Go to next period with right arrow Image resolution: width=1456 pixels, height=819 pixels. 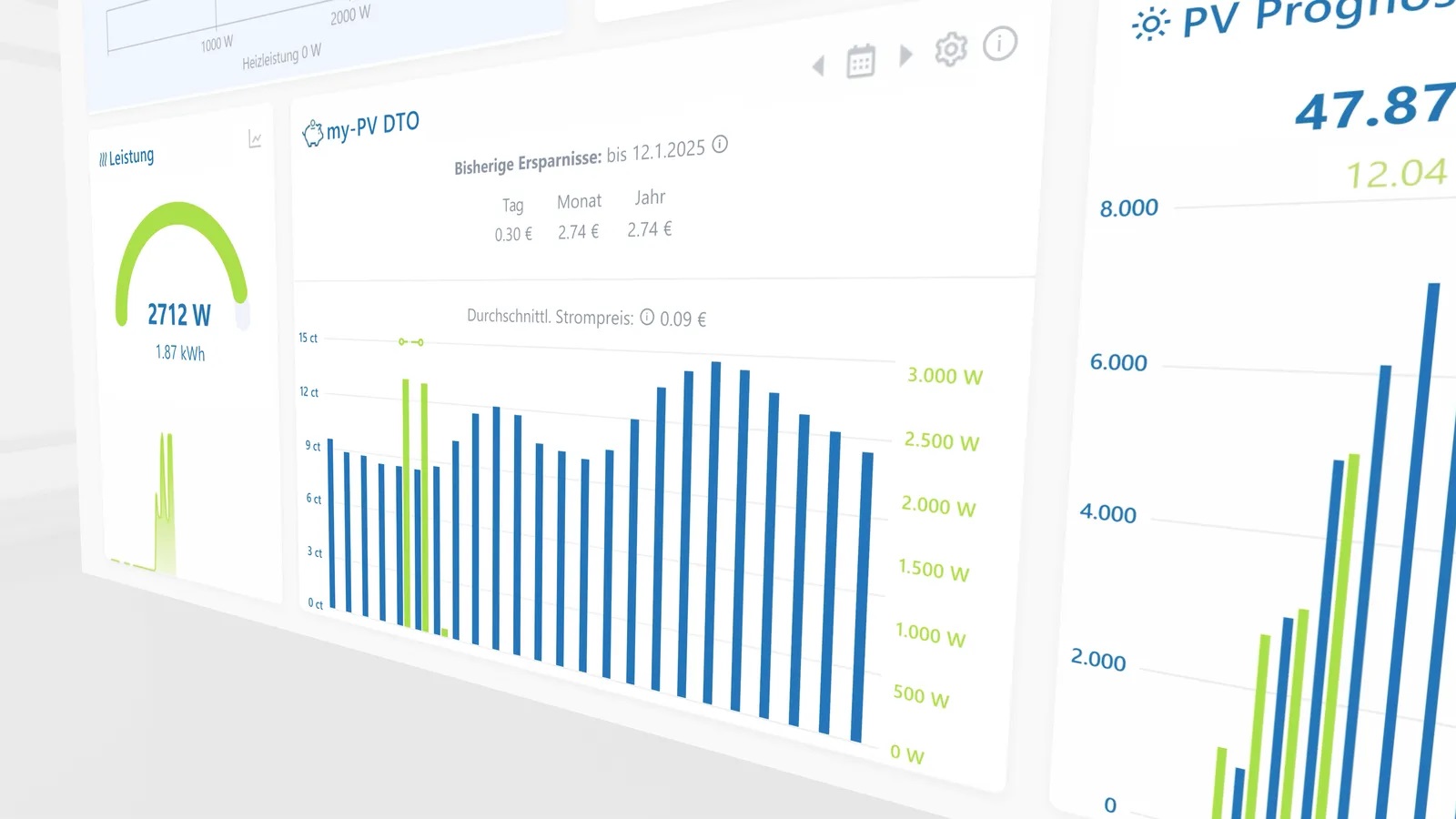click(x=905, y=56)
